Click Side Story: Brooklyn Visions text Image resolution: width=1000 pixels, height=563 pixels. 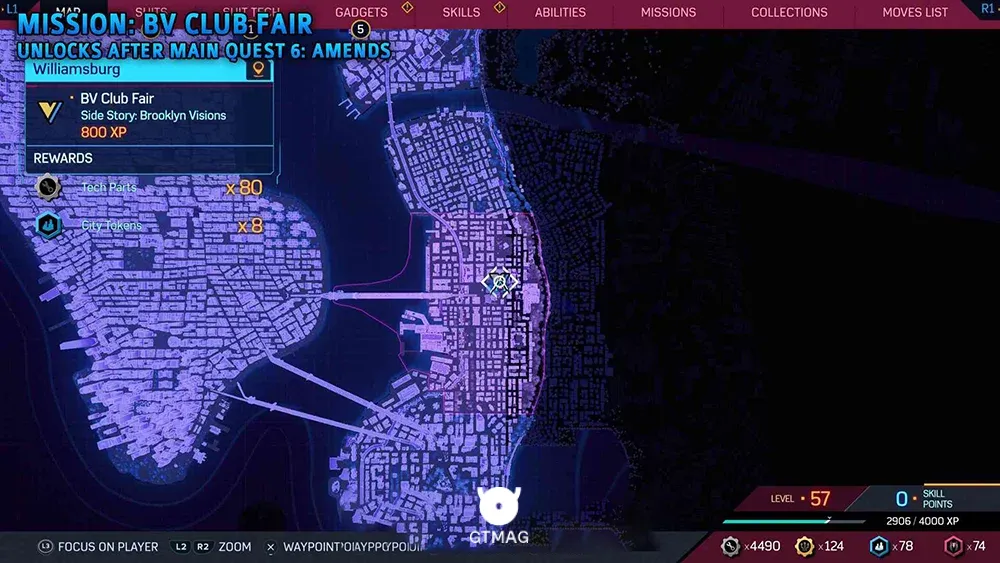pyautogui.click(x=153, y=115)
